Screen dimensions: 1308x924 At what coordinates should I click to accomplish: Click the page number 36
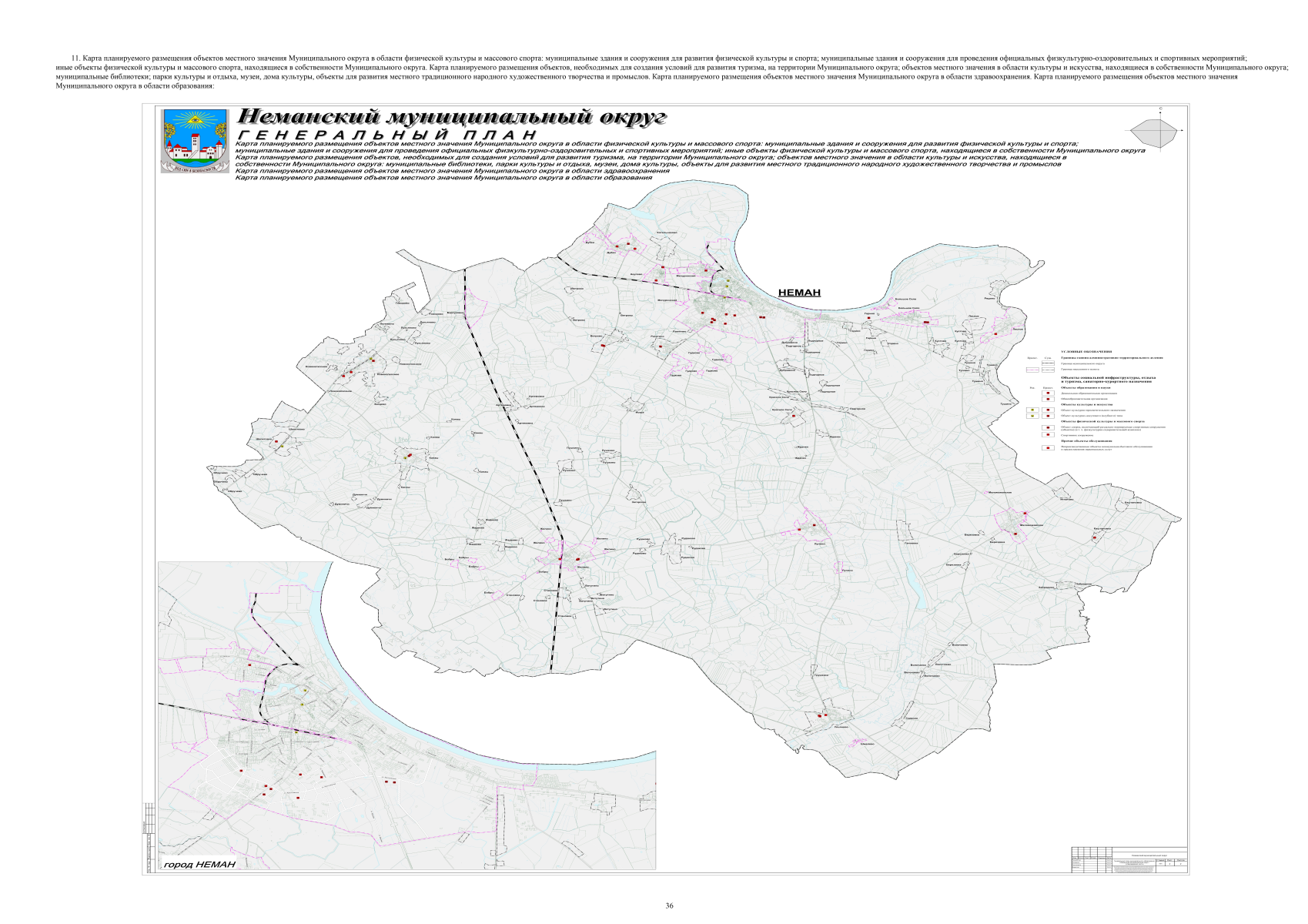[669, 906]
